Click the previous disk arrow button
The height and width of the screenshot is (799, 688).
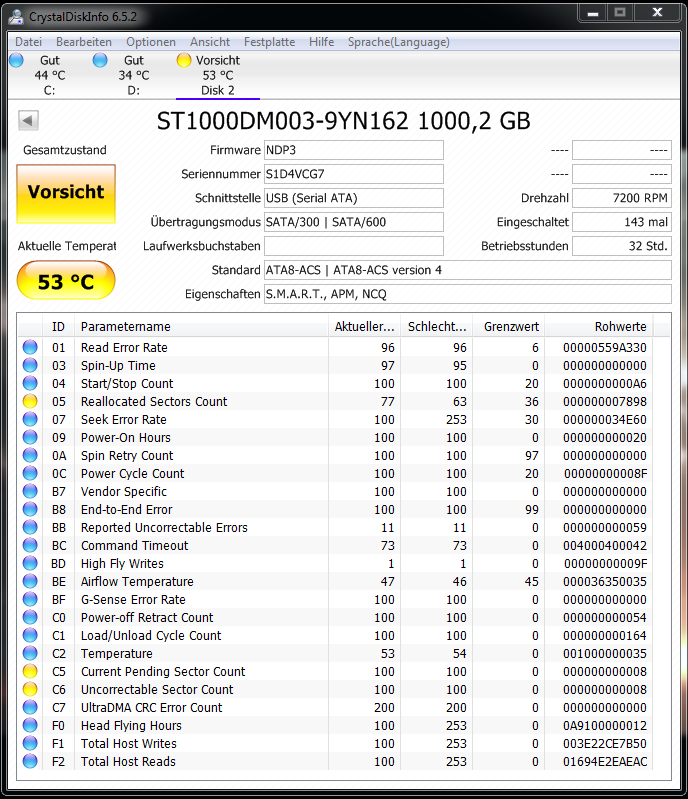point(28,121)
